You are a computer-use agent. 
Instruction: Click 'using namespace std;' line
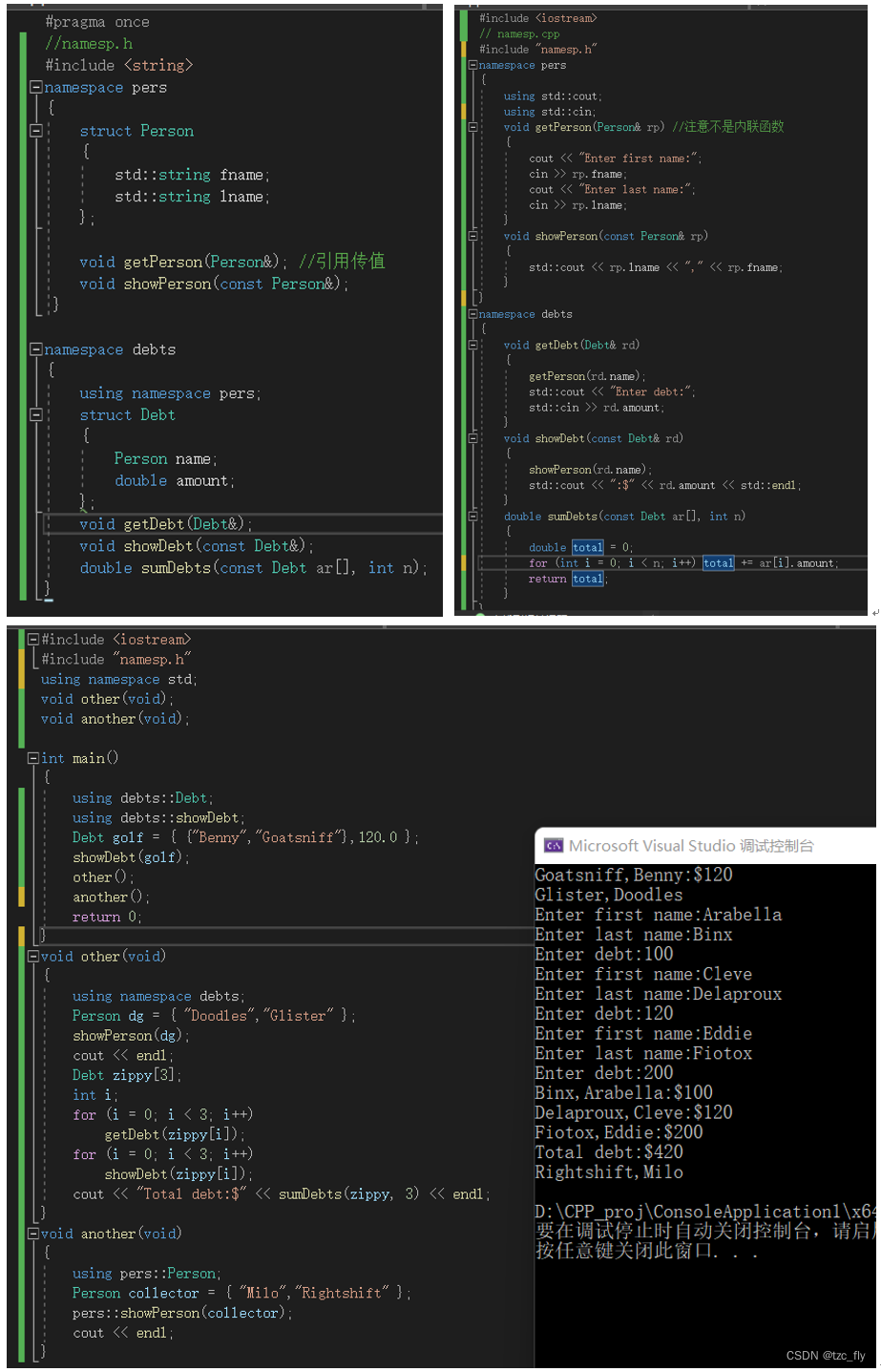(x=119, y=680)
